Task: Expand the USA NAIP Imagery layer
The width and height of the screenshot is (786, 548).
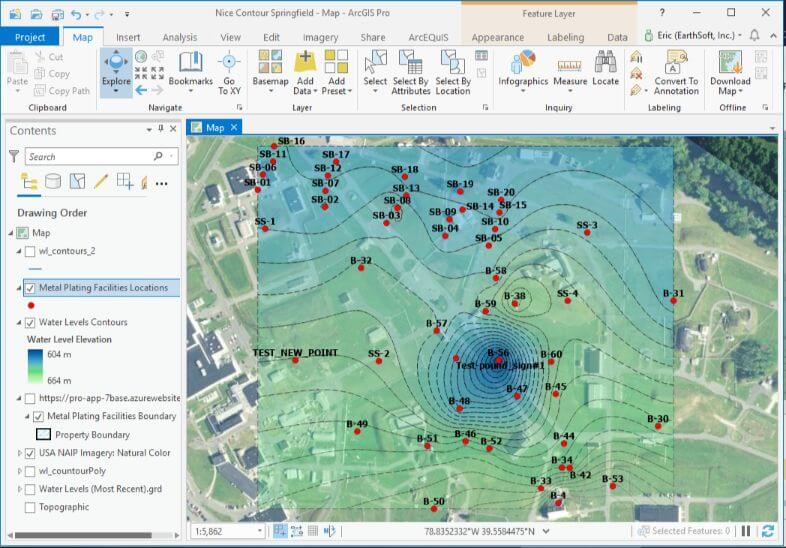Action: pyautogui.click(x=20, y=453)
